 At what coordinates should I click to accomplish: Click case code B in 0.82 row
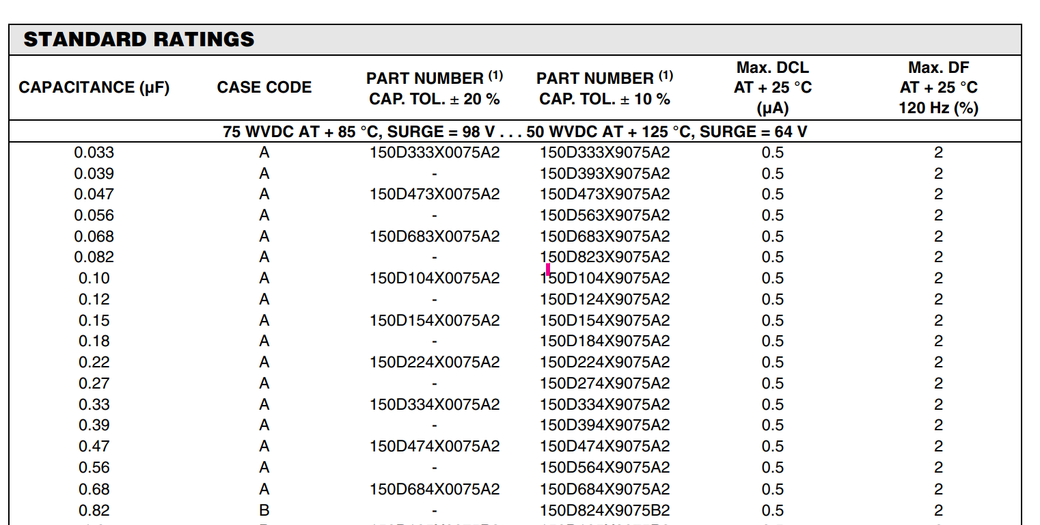pyautogui.click(x=264, y=510)
